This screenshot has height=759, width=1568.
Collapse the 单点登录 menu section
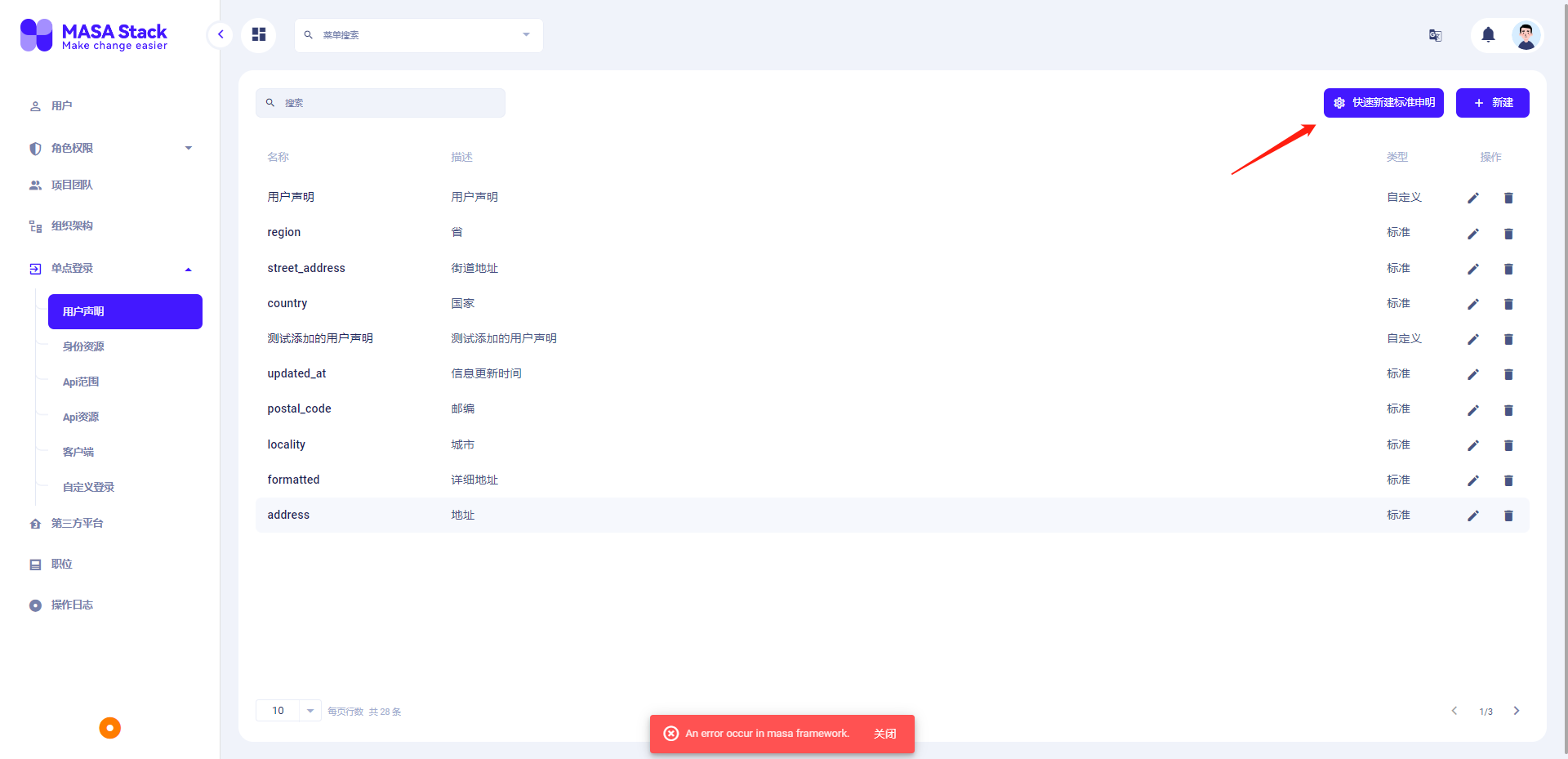pos(188,268)
